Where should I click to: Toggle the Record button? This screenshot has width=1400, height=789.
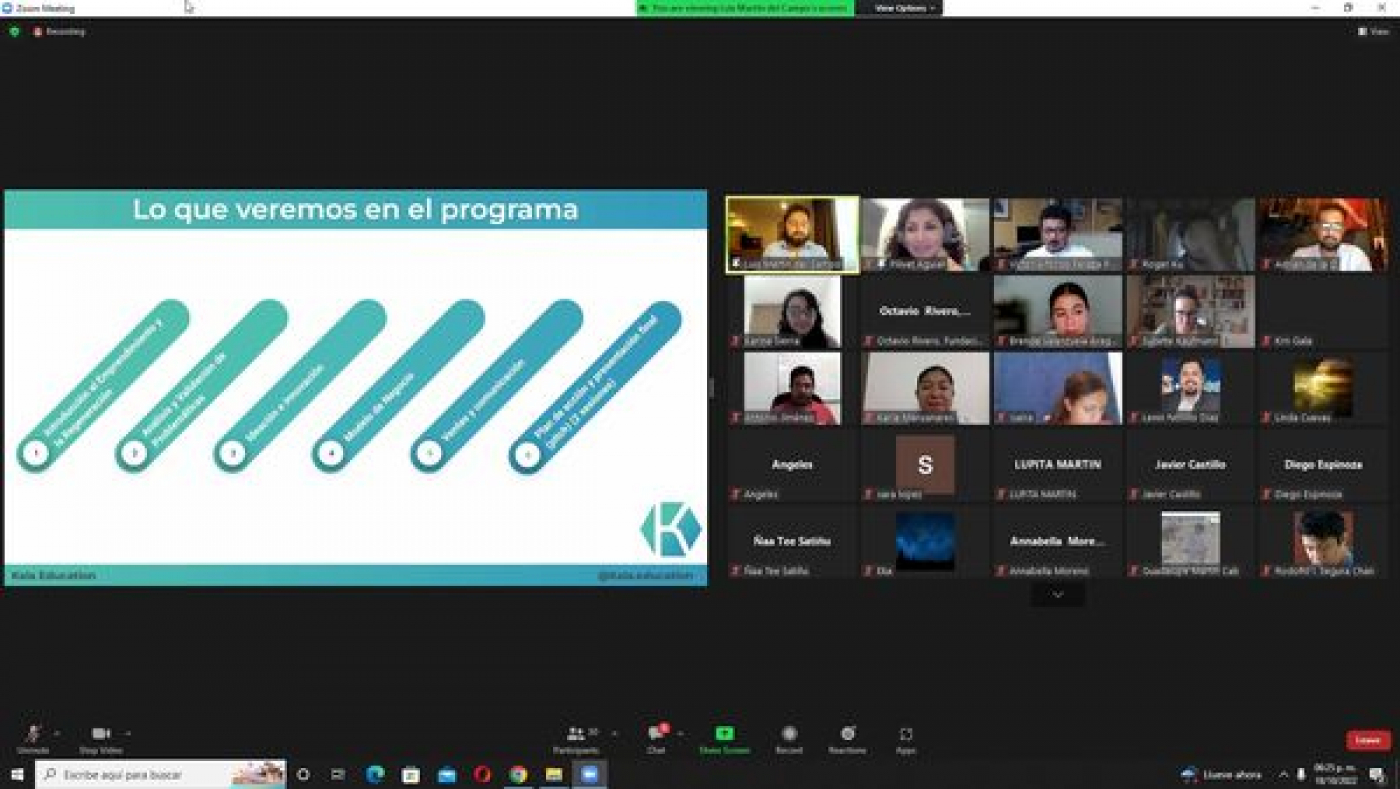(789, 738)
